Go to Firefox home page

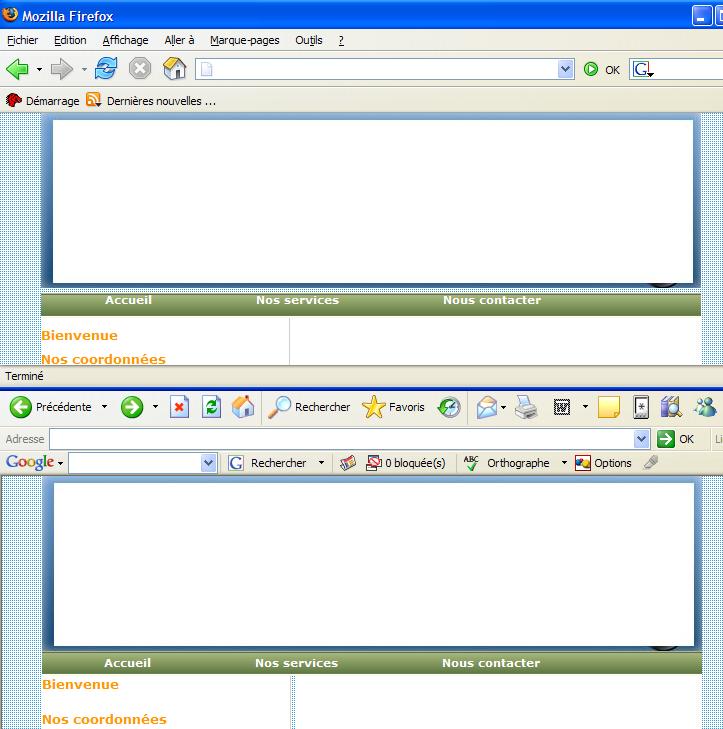tap(175, 68)
